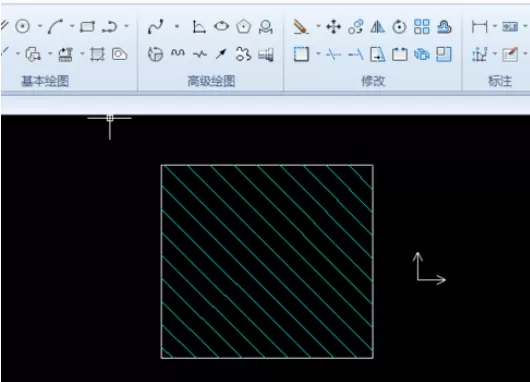Select the Stretch tool icon
Screen dimensions: 530x382
[x=378, y=54]
